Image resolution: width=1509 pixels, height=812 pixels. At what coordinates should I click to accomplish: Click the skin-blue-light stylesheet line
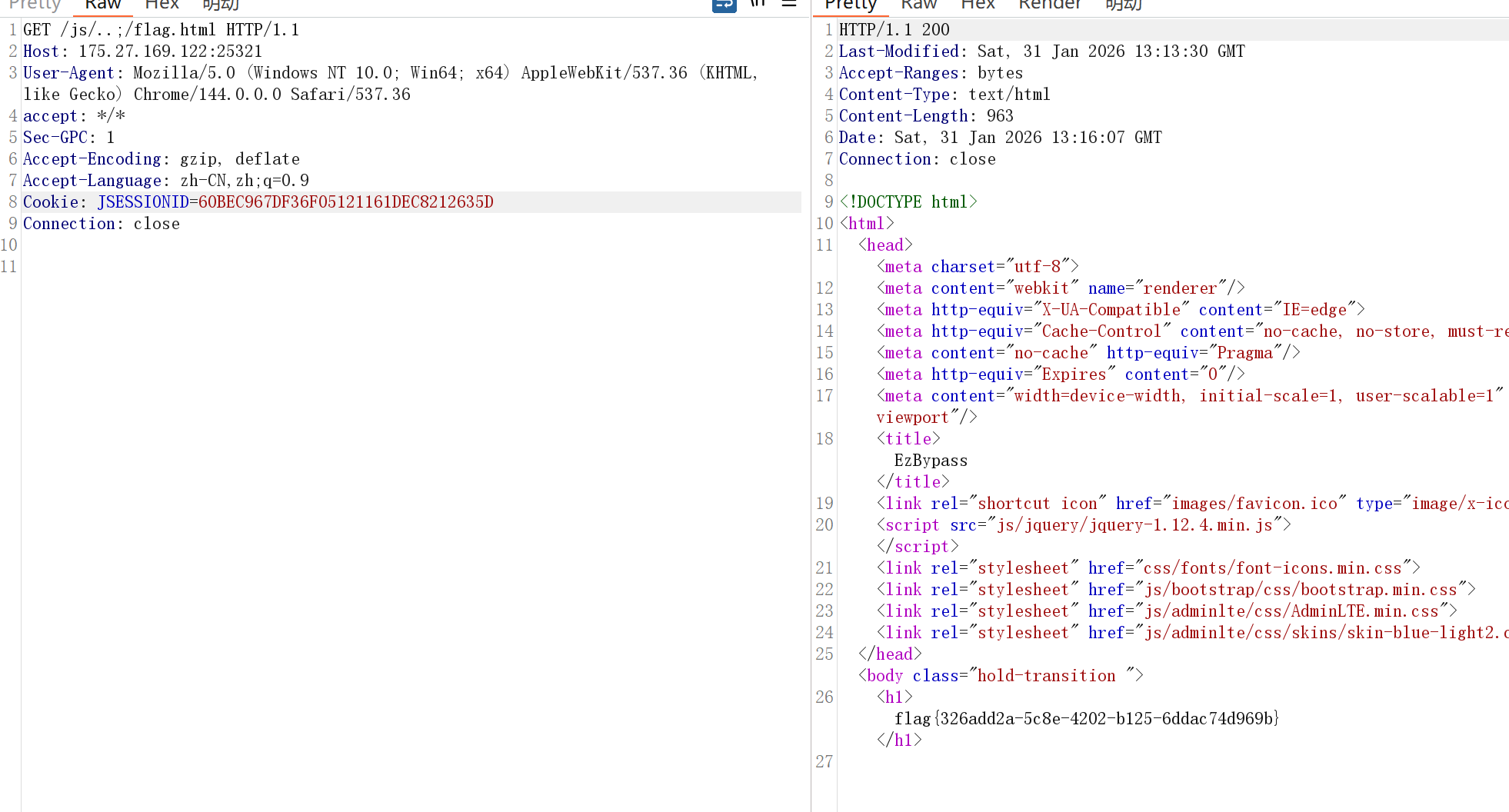(x=1192, y=633)
